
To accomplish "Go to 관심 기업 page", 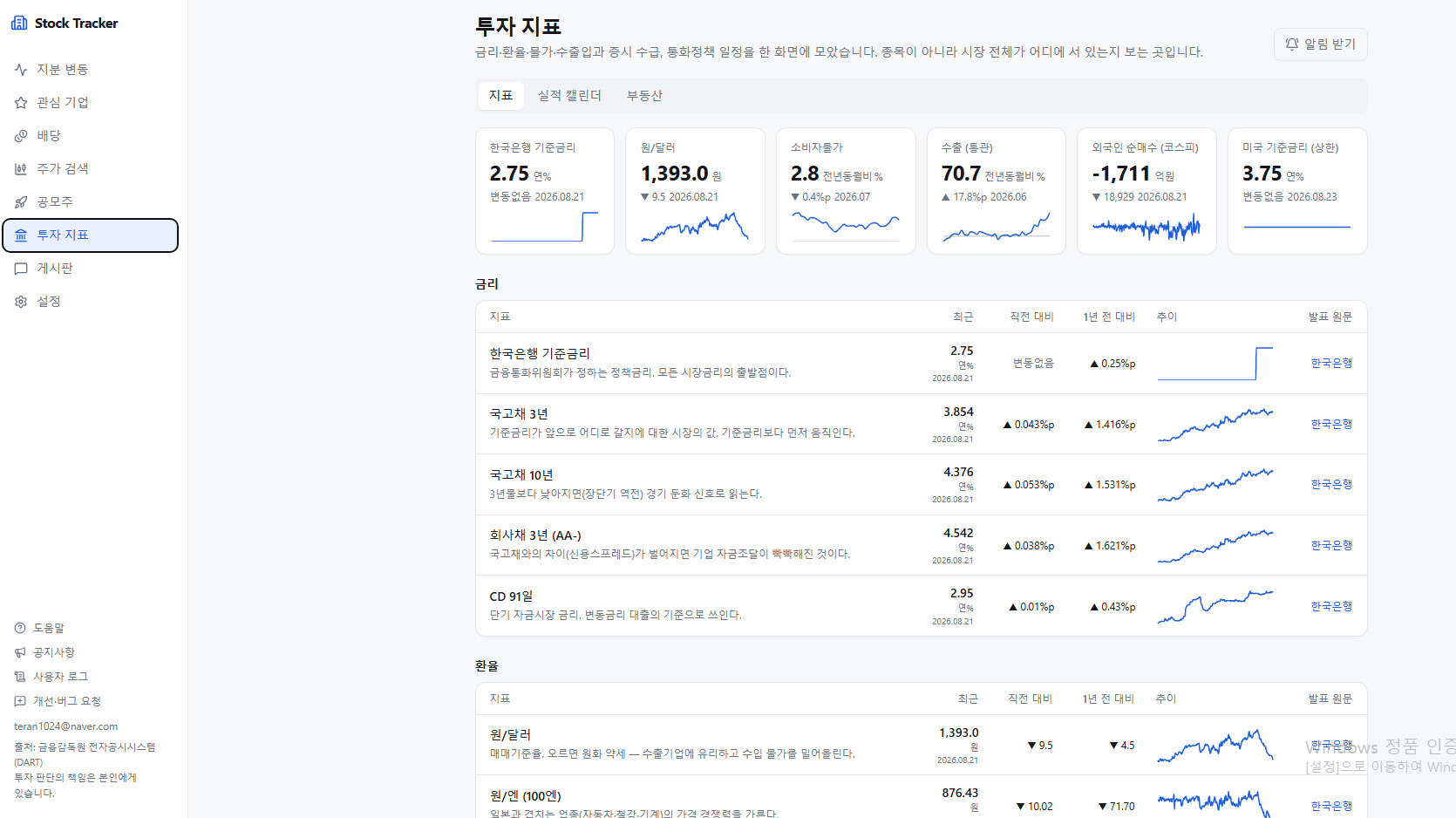I will [91, 103].
